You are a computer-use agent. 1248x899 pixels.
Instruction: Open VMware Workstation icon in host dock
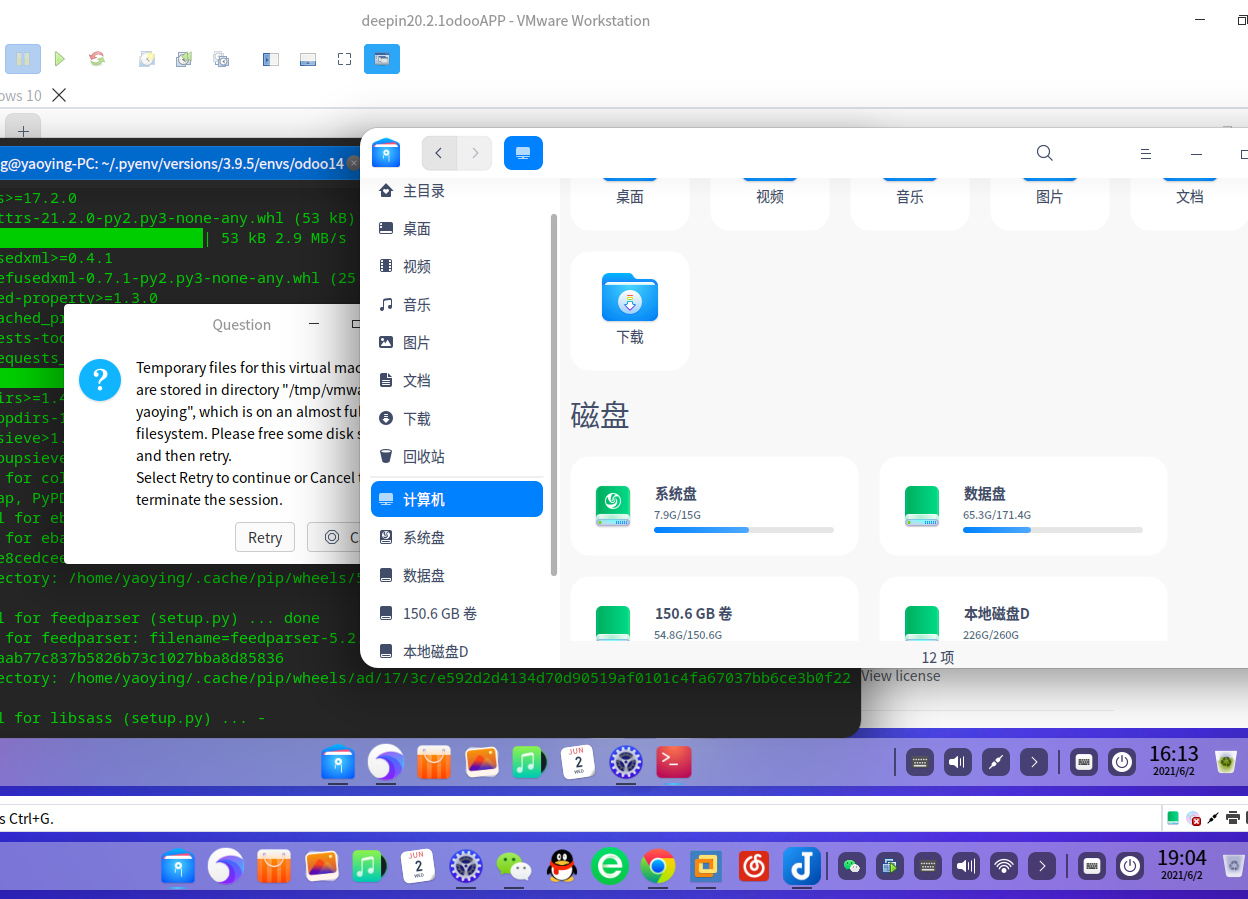coord(706,866)
